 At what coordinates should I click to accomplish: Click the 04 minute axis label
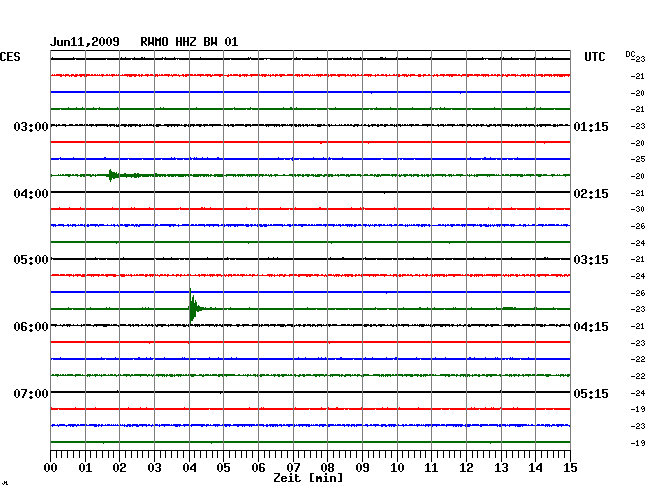(189, 467)
